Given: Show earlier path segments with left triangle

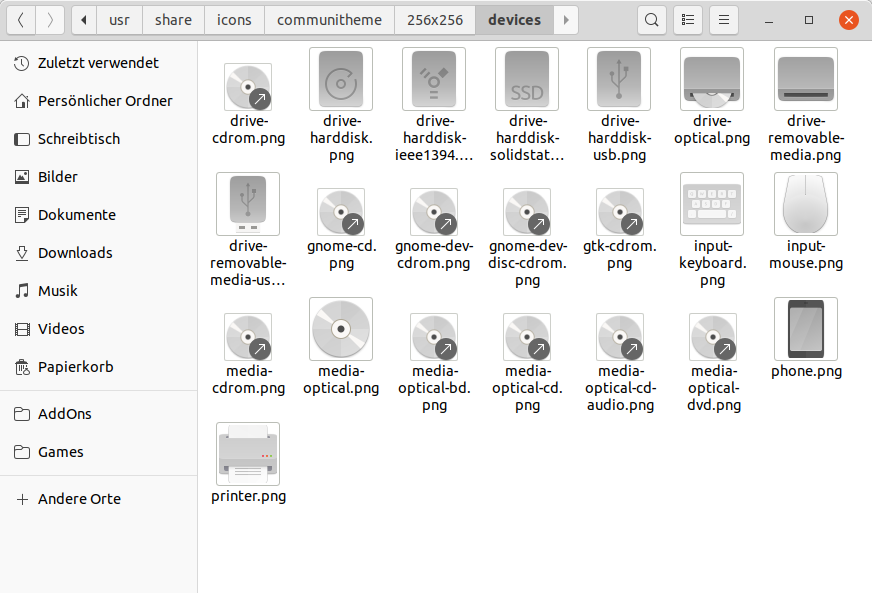Looking at the screenshot, I should click(x=84, y=20).
